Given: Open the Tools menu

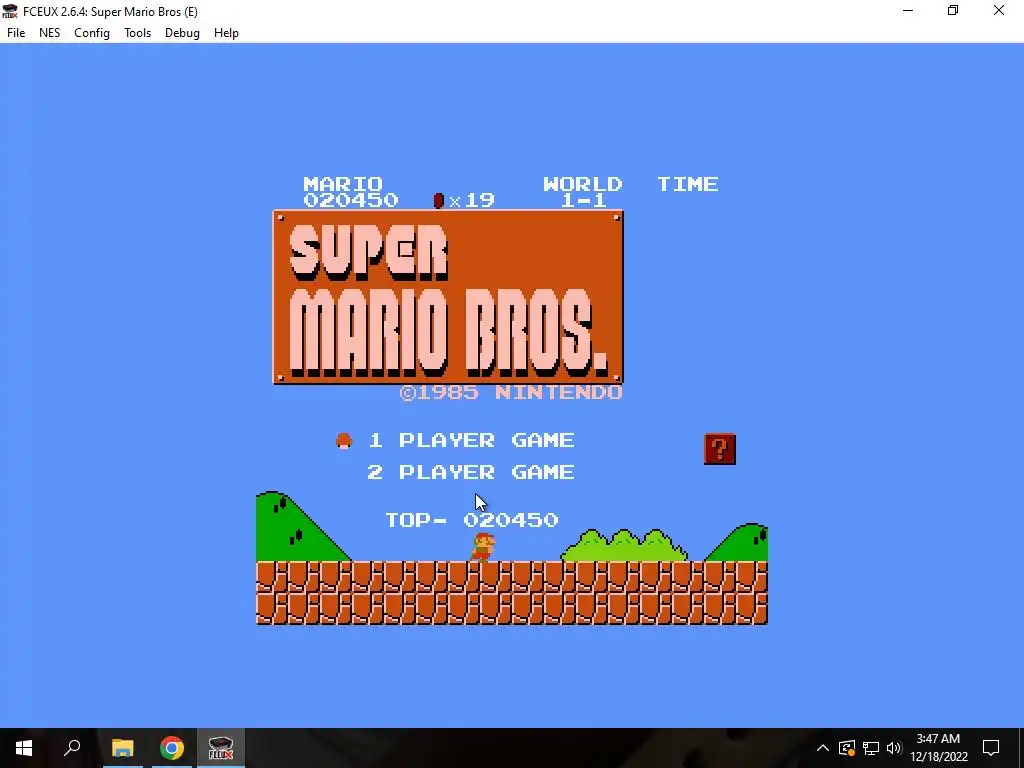Looking at the screenshot, I should pyautogui.click(x=137, y=33).
